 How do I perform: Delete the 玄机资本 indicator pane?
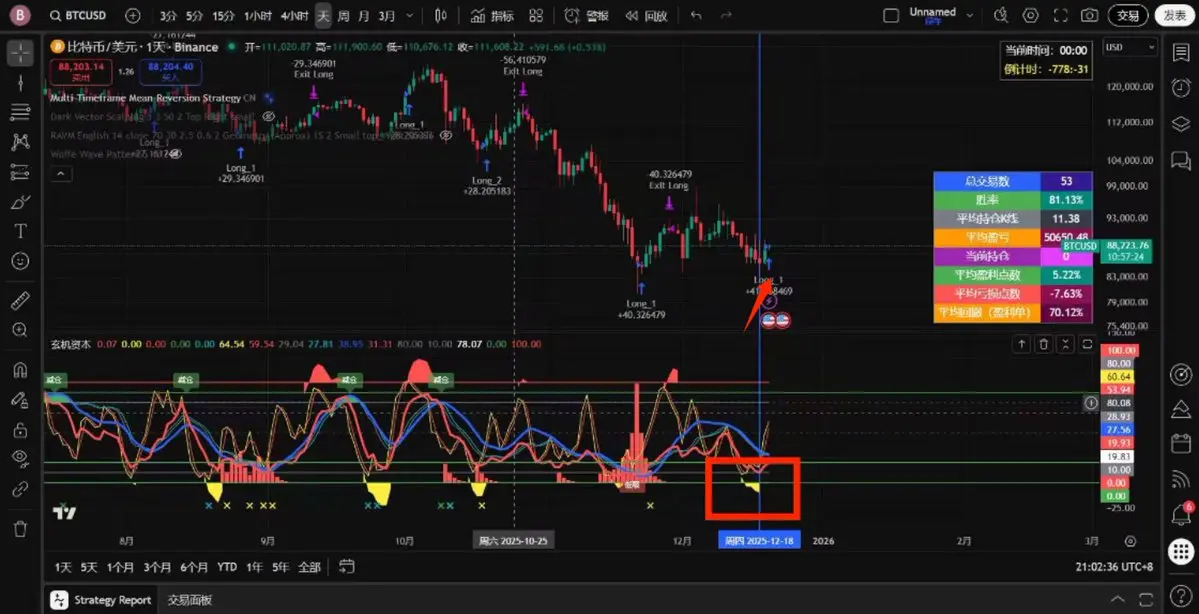(1045, 345)
